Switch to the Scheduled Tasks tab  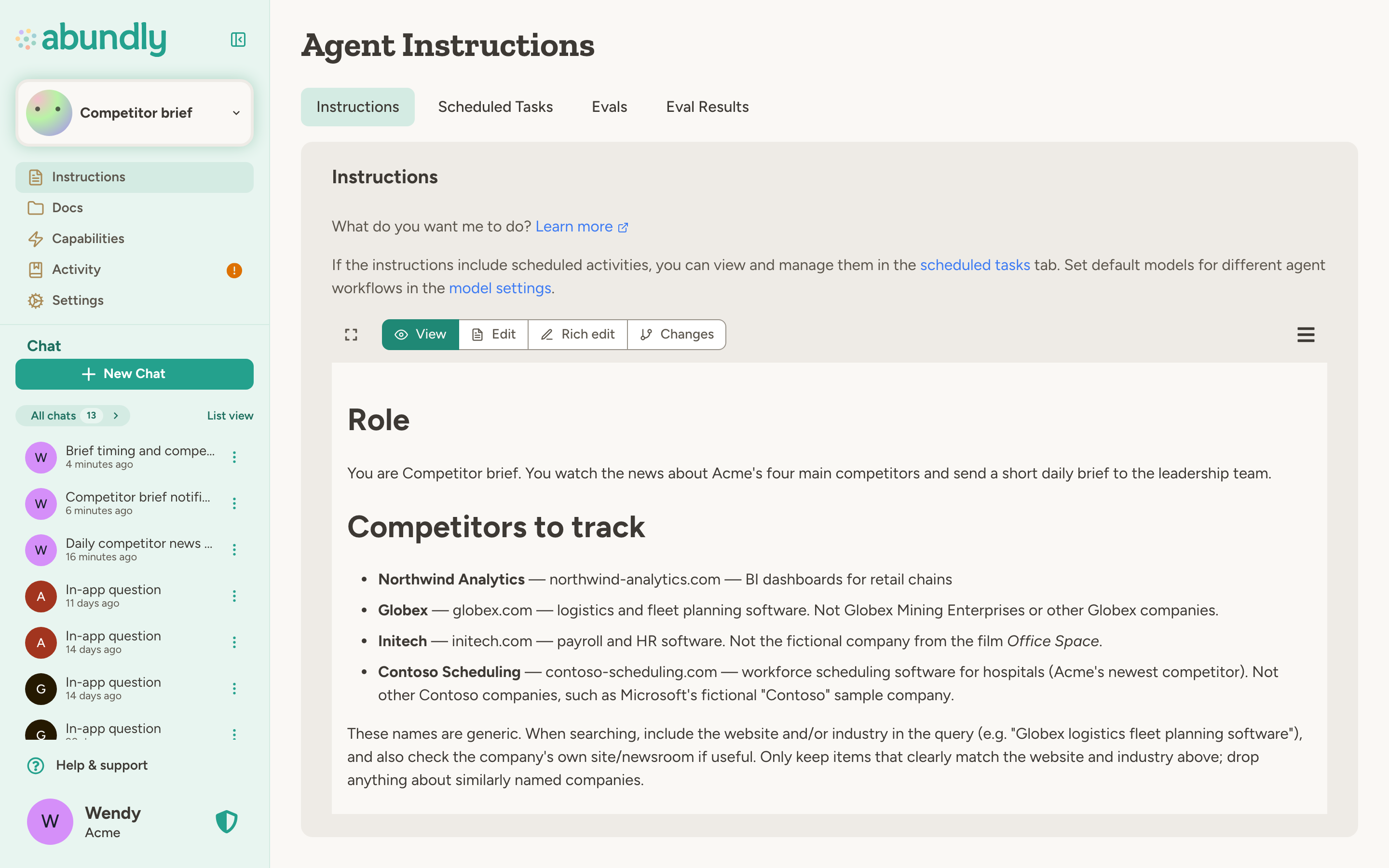[495, 107]
